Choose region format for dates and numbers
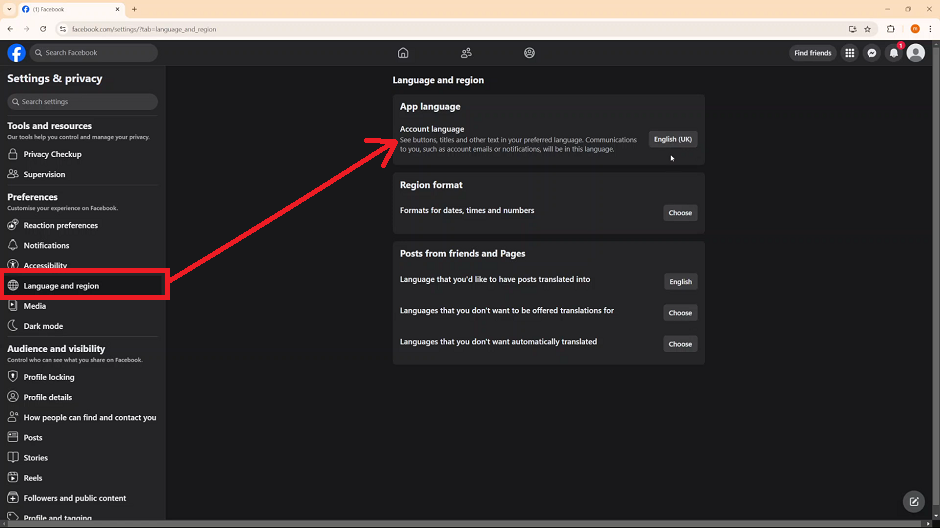 680,213
